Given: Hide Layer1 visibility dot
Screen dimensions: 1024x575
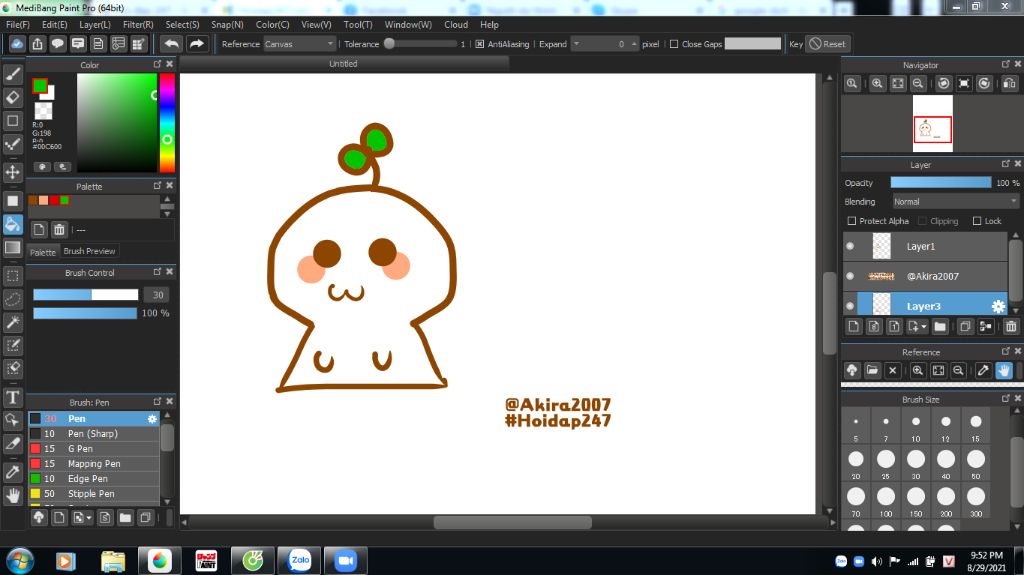Looking at the screenshot, I should click(850, 246).
